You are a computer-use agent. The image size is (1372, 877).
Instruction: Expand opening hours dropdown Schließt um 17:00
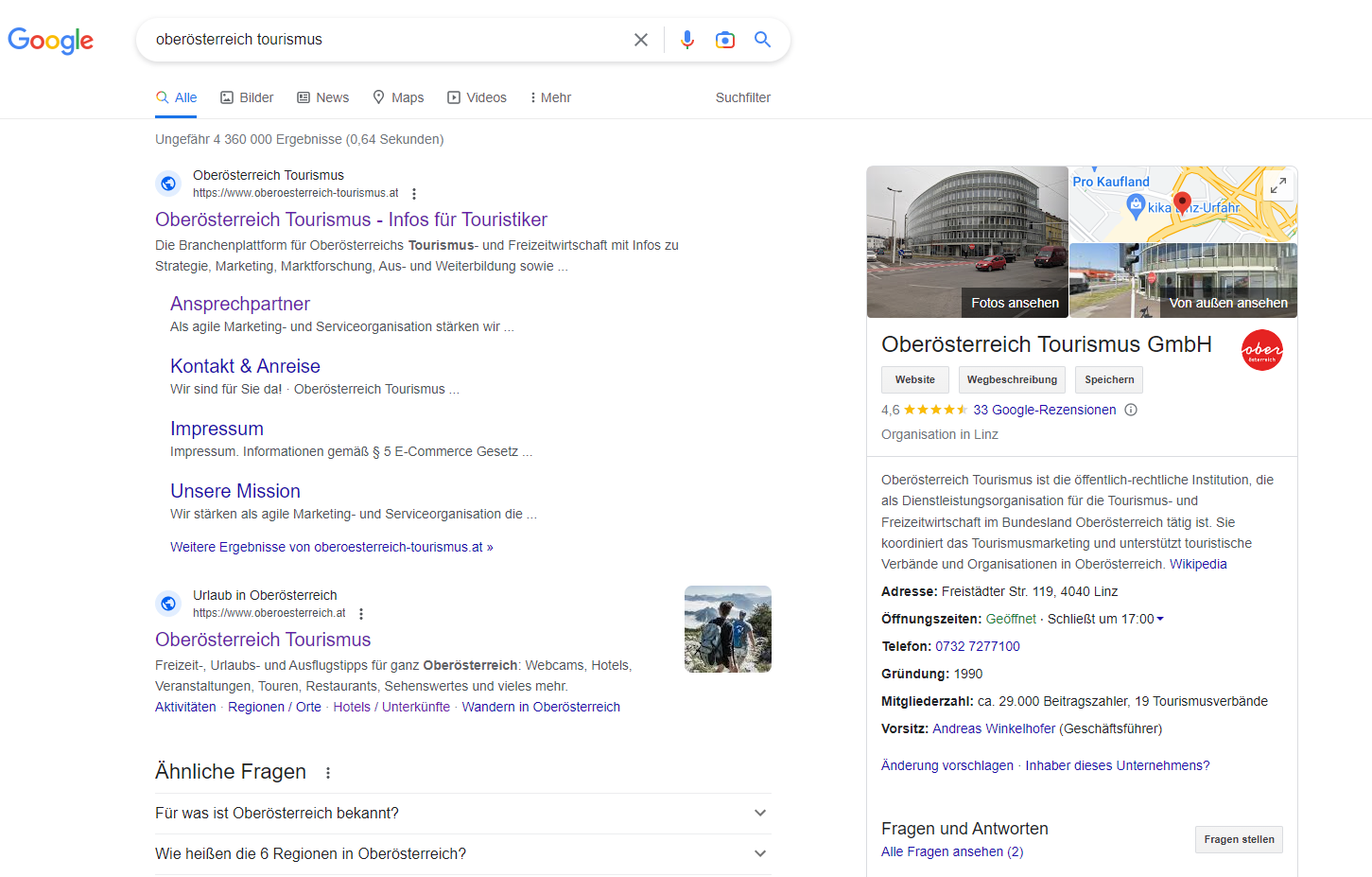(x=1105, y=619)
